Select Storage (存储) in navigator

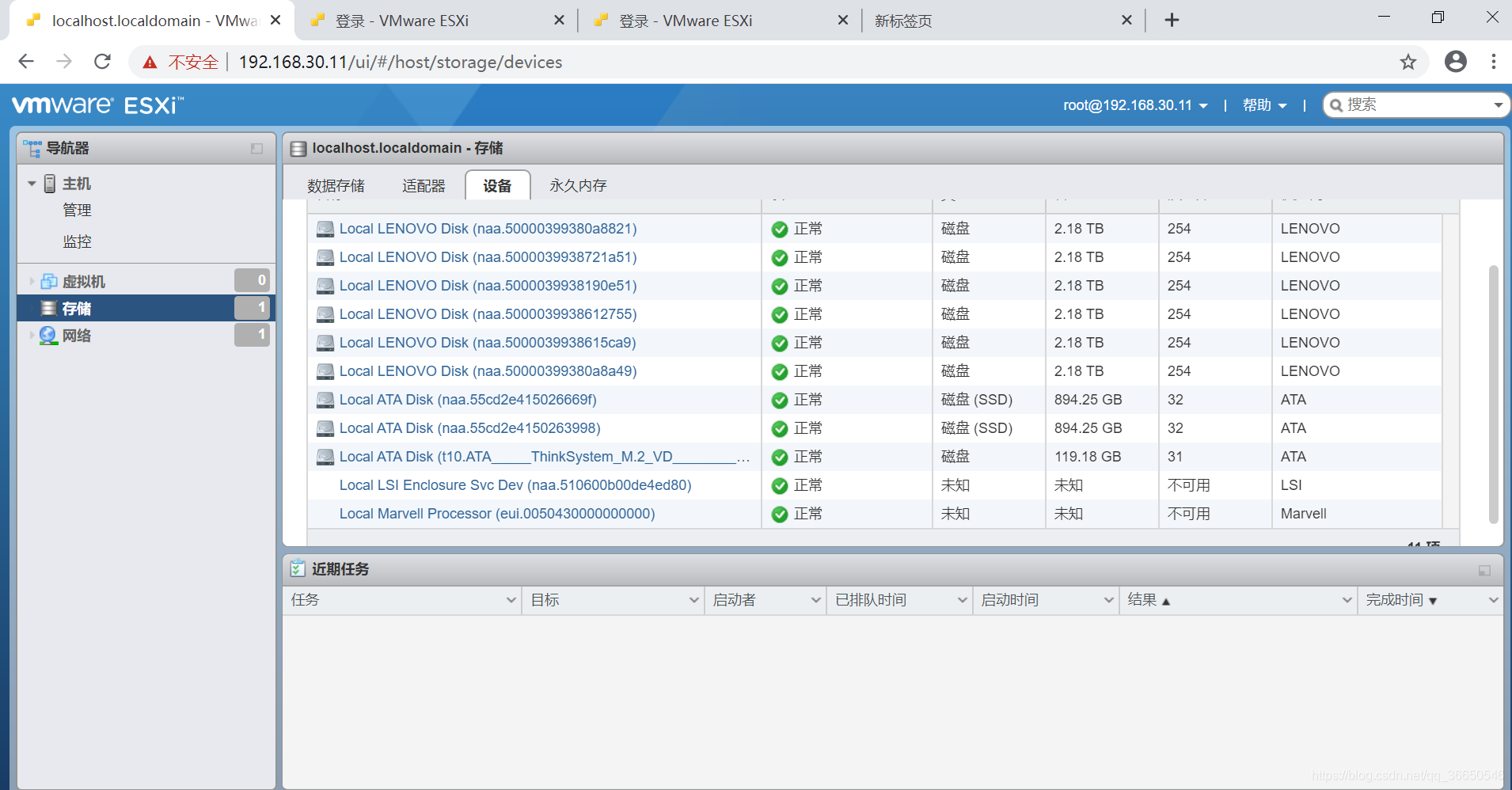point(146,308)
